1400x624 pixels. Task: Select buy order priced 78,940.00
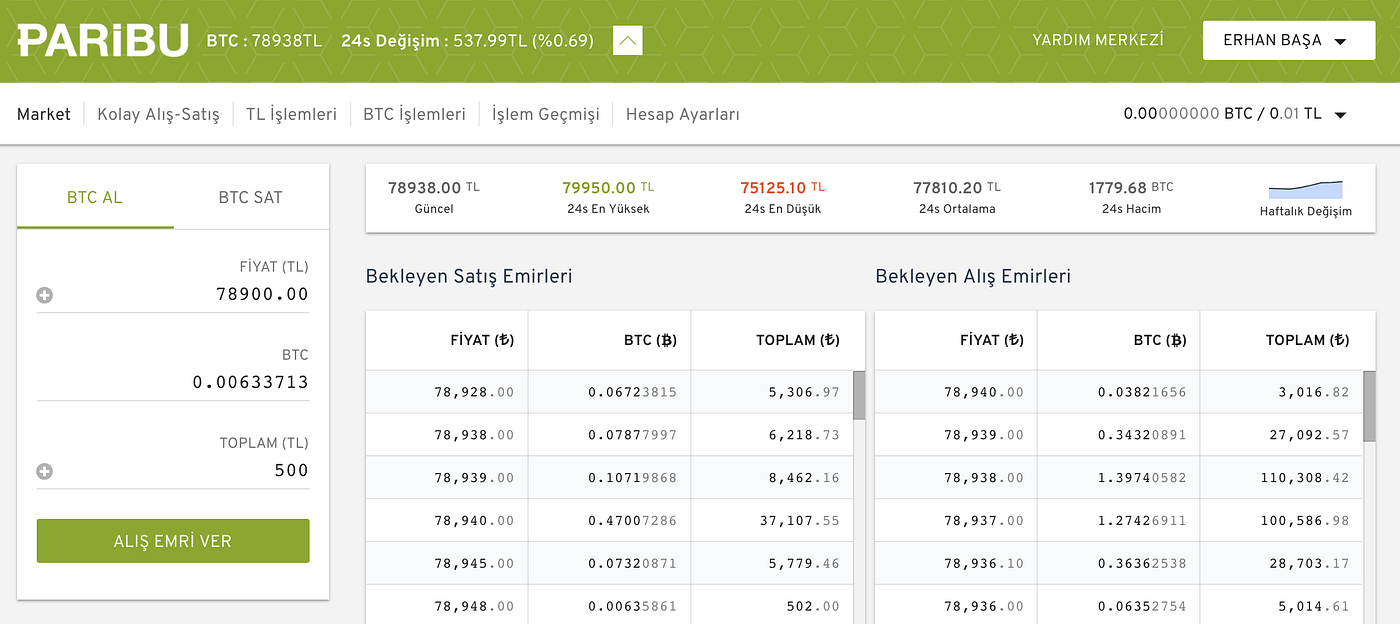[x=1119, y=392]
